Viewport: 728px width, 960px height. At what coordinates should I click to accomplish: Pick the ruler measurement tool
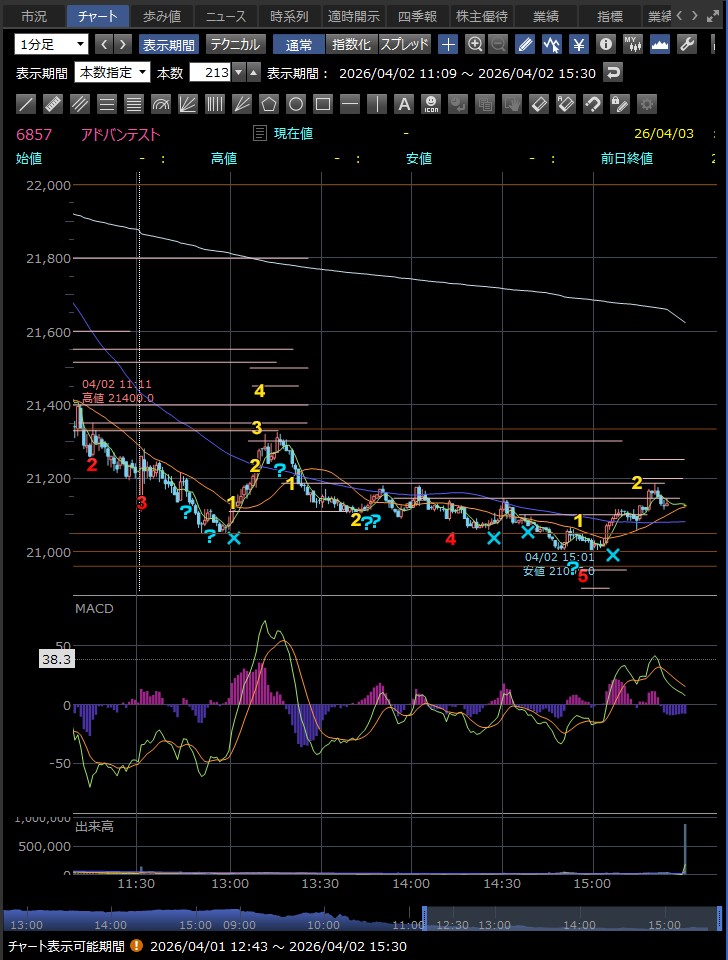pos(54,104)
